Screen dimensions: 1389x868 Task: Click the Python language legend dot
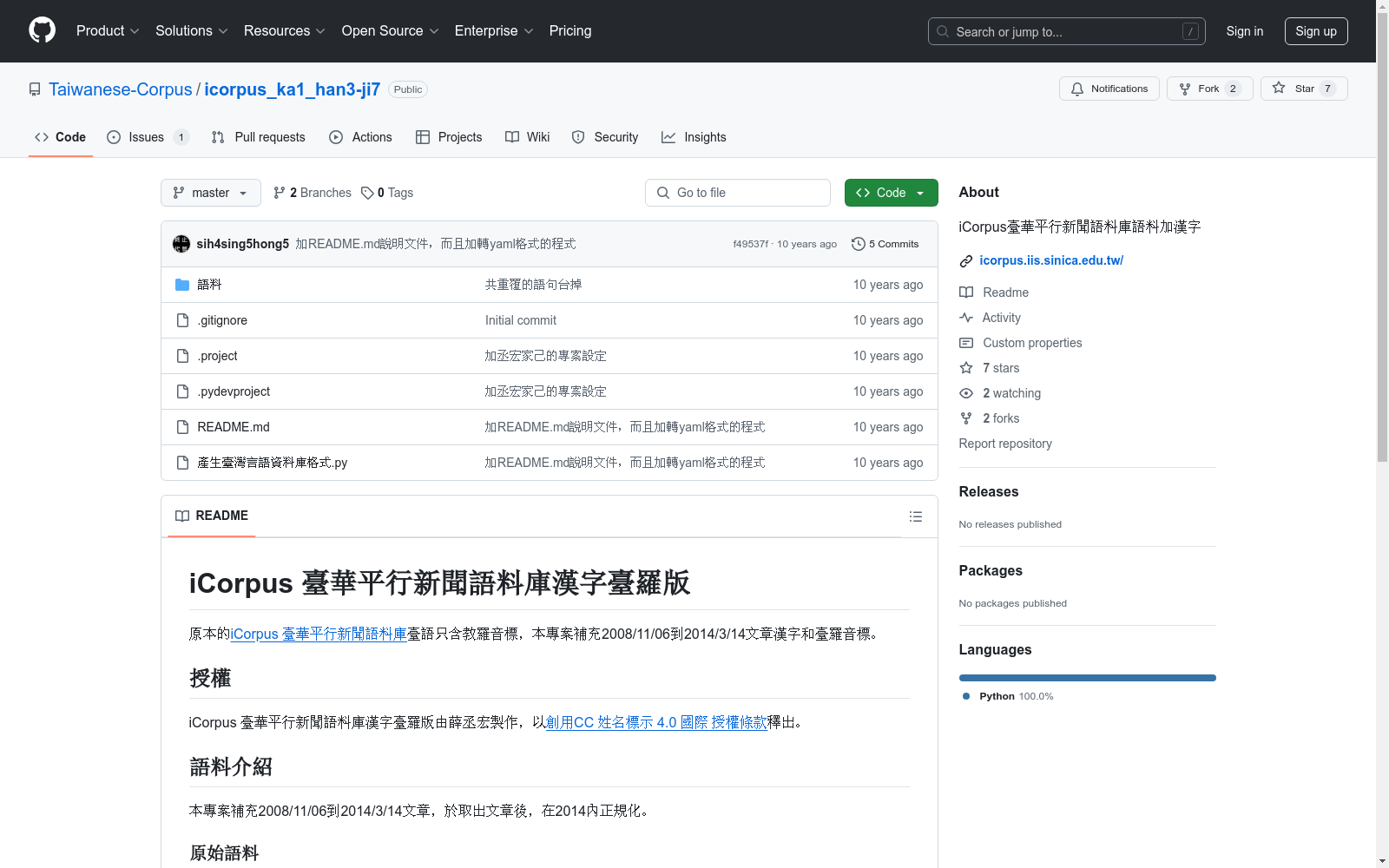tap(966, 696)
